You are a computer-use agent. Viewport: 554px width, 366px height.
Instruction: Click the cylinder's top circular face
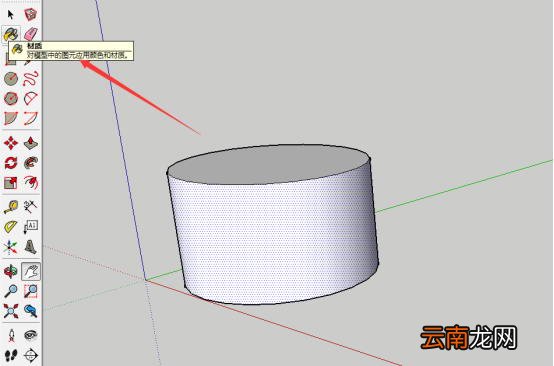[269, 164]
